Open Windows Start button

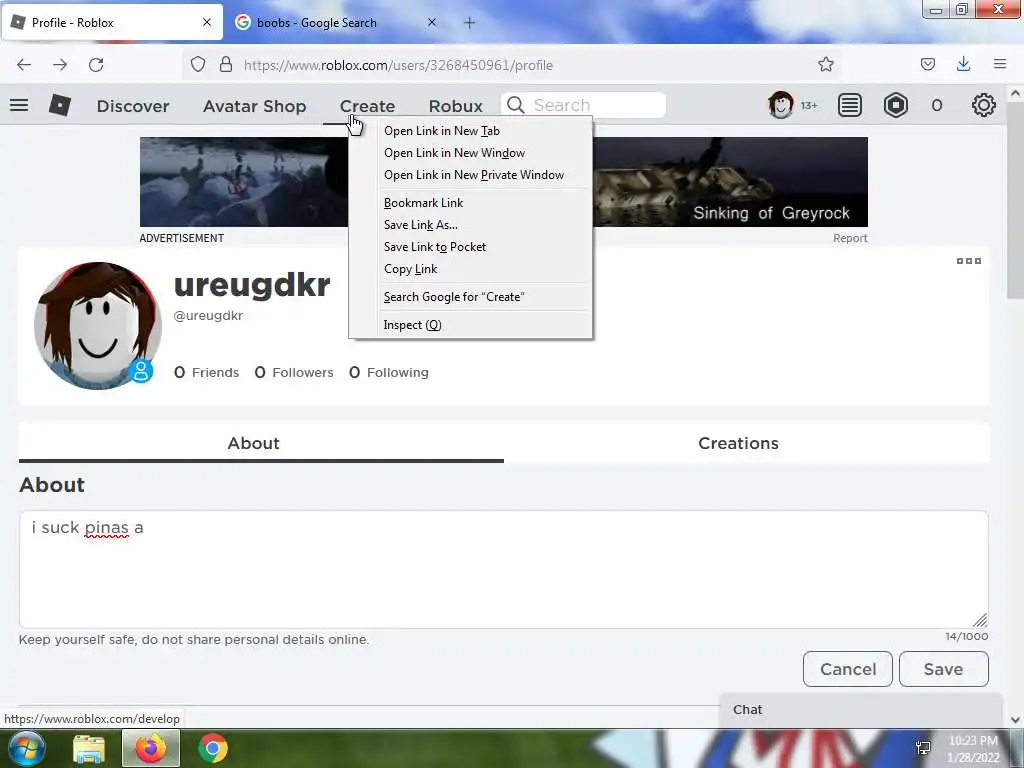25,748
